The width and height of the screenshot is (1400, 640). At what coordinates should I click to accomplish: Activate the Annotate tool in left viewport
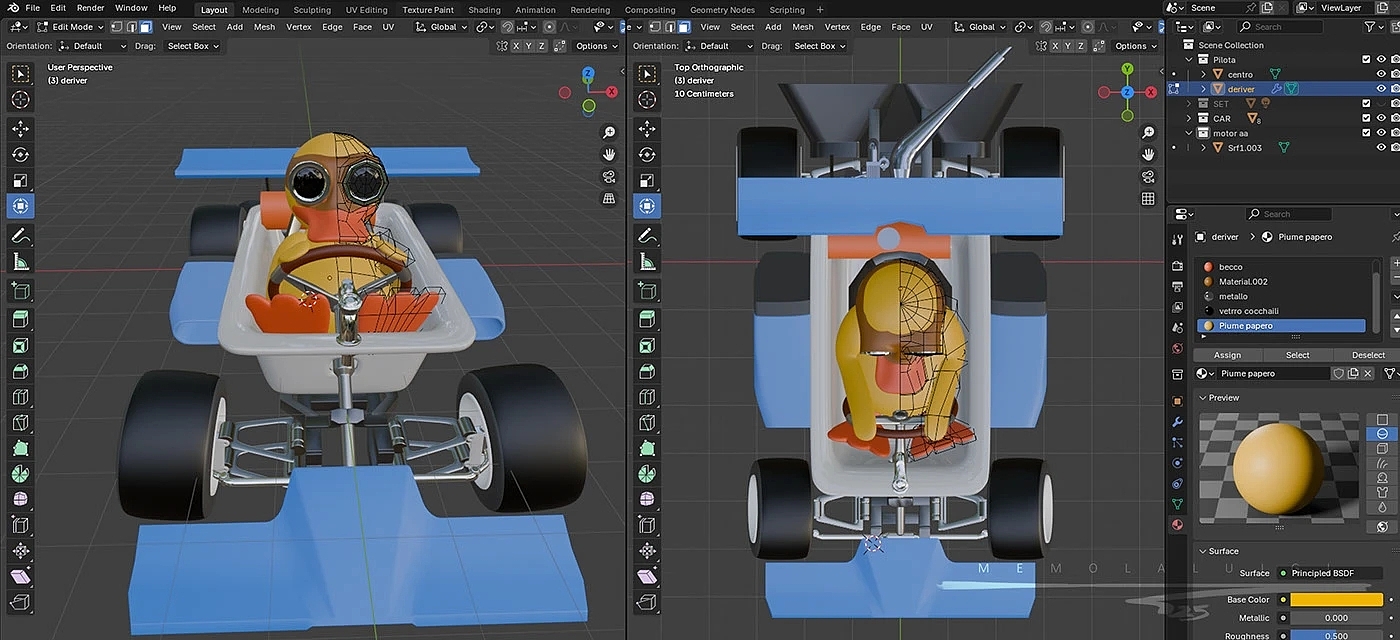pos(20,236)
